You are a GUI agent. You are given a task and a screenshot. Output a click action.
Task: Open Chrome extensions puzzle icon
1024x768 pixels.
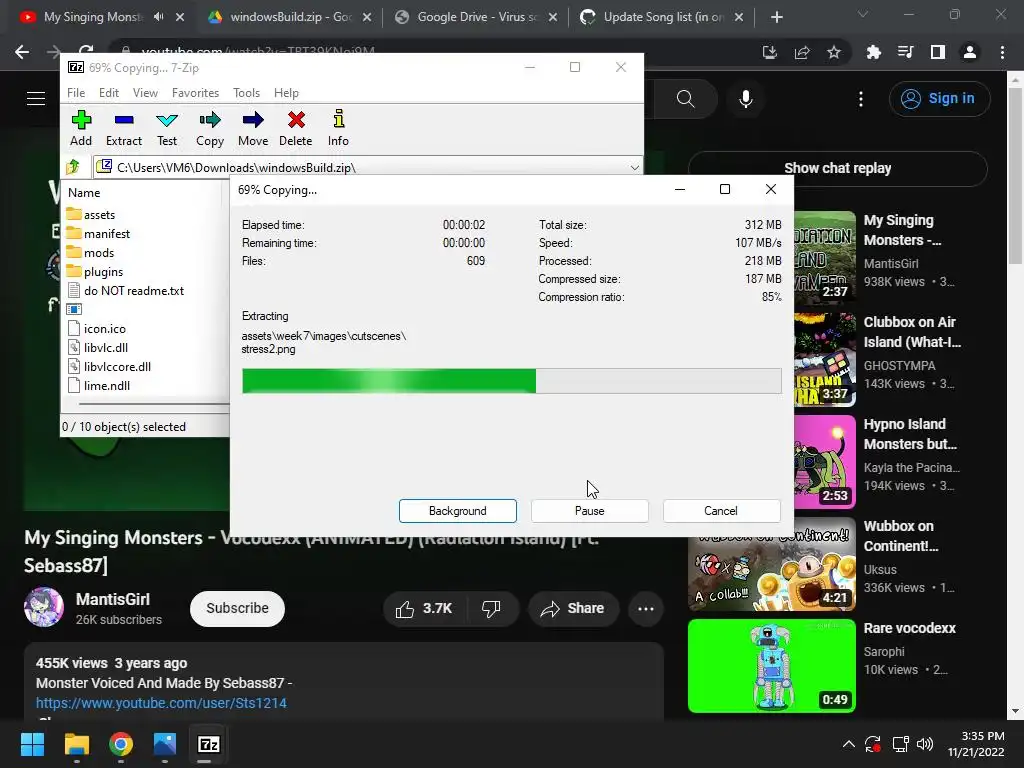point(873,52)
